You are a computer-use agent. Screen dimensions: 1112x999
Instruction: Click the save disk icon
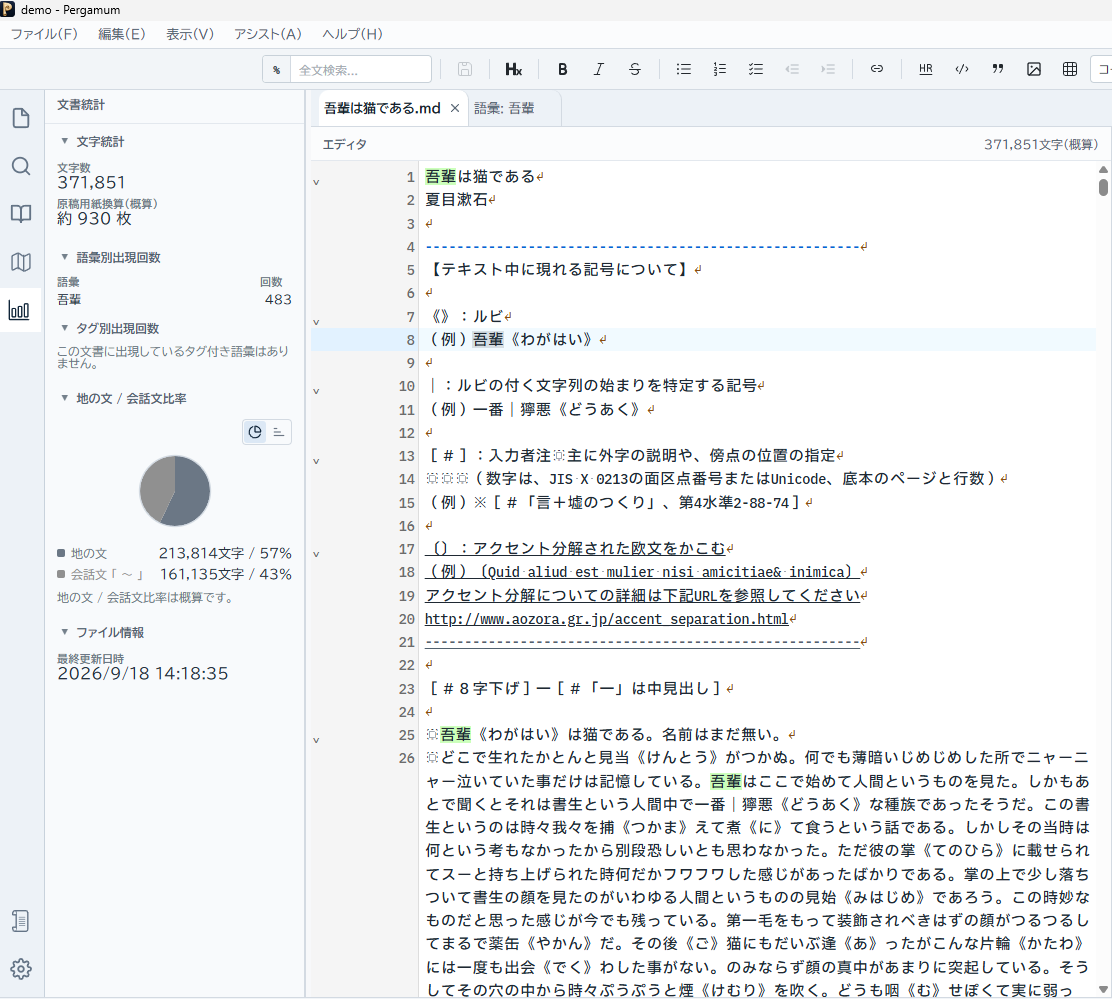click(x=465, y=69)
